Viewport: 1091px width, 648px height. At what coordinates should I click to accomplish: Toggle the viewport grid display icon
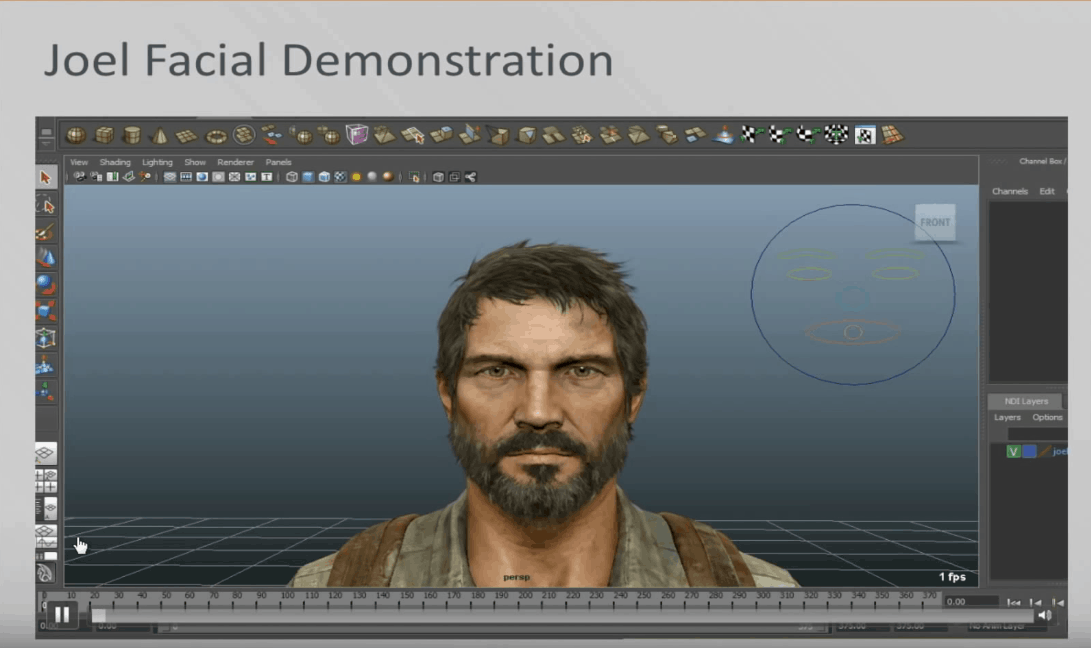click(170, 177)
